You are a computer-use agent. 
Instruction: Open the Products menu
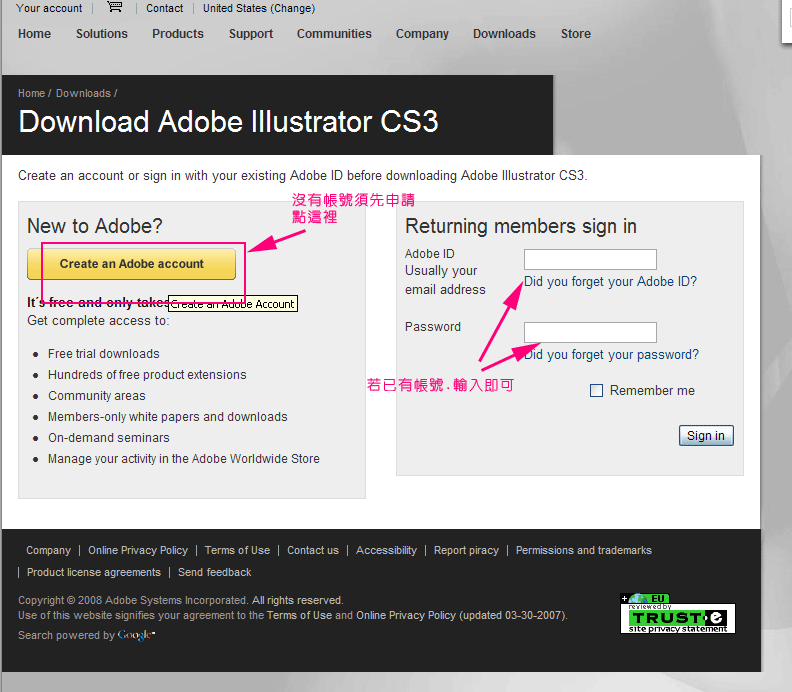tap(178, 34)
